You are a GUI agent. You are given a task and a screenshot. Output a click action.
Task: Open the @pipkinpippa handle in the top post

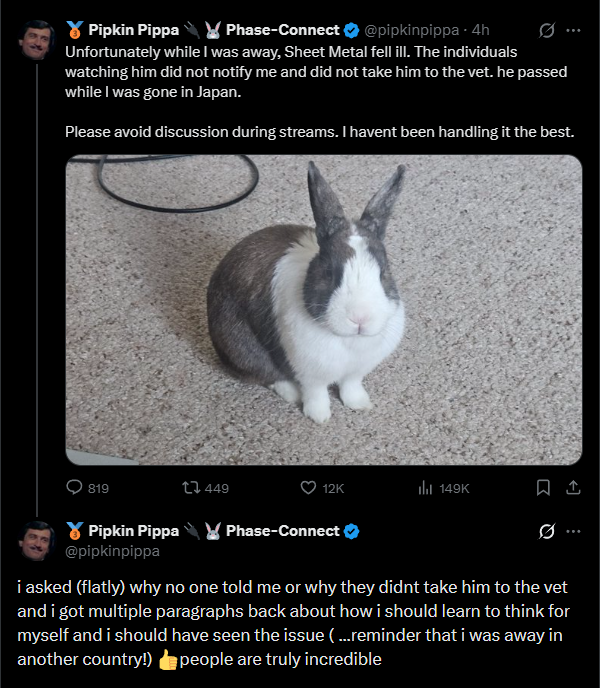[x=412, y=30]
